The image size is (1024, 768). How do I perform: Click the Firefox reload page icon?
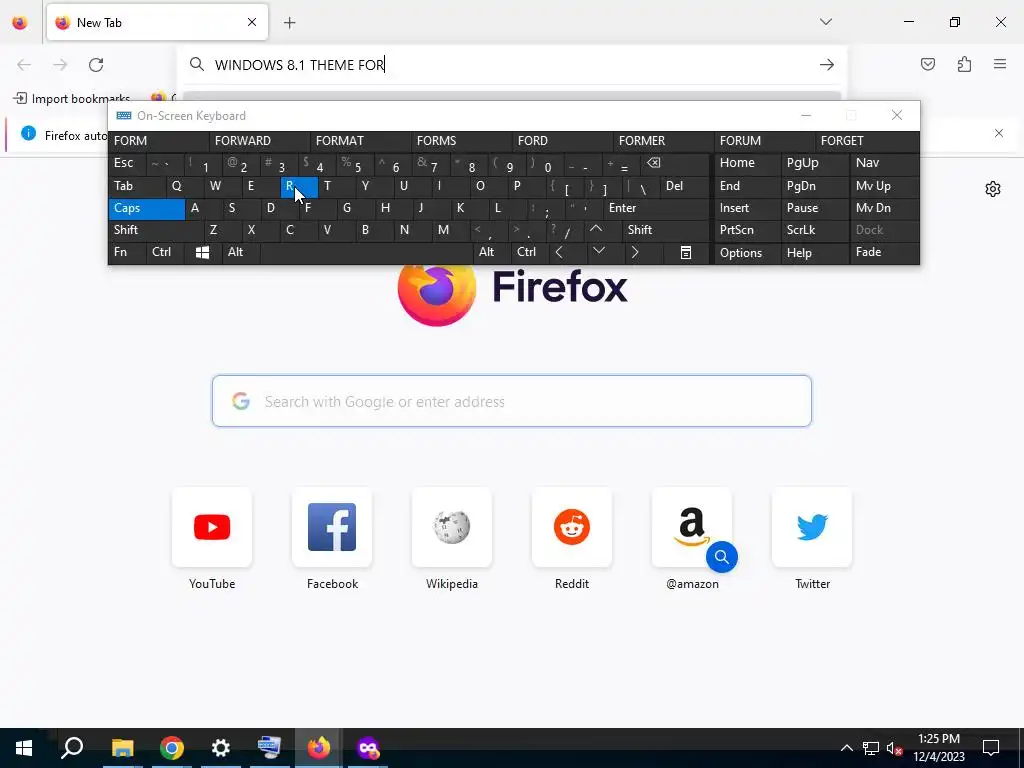(96, 65)
